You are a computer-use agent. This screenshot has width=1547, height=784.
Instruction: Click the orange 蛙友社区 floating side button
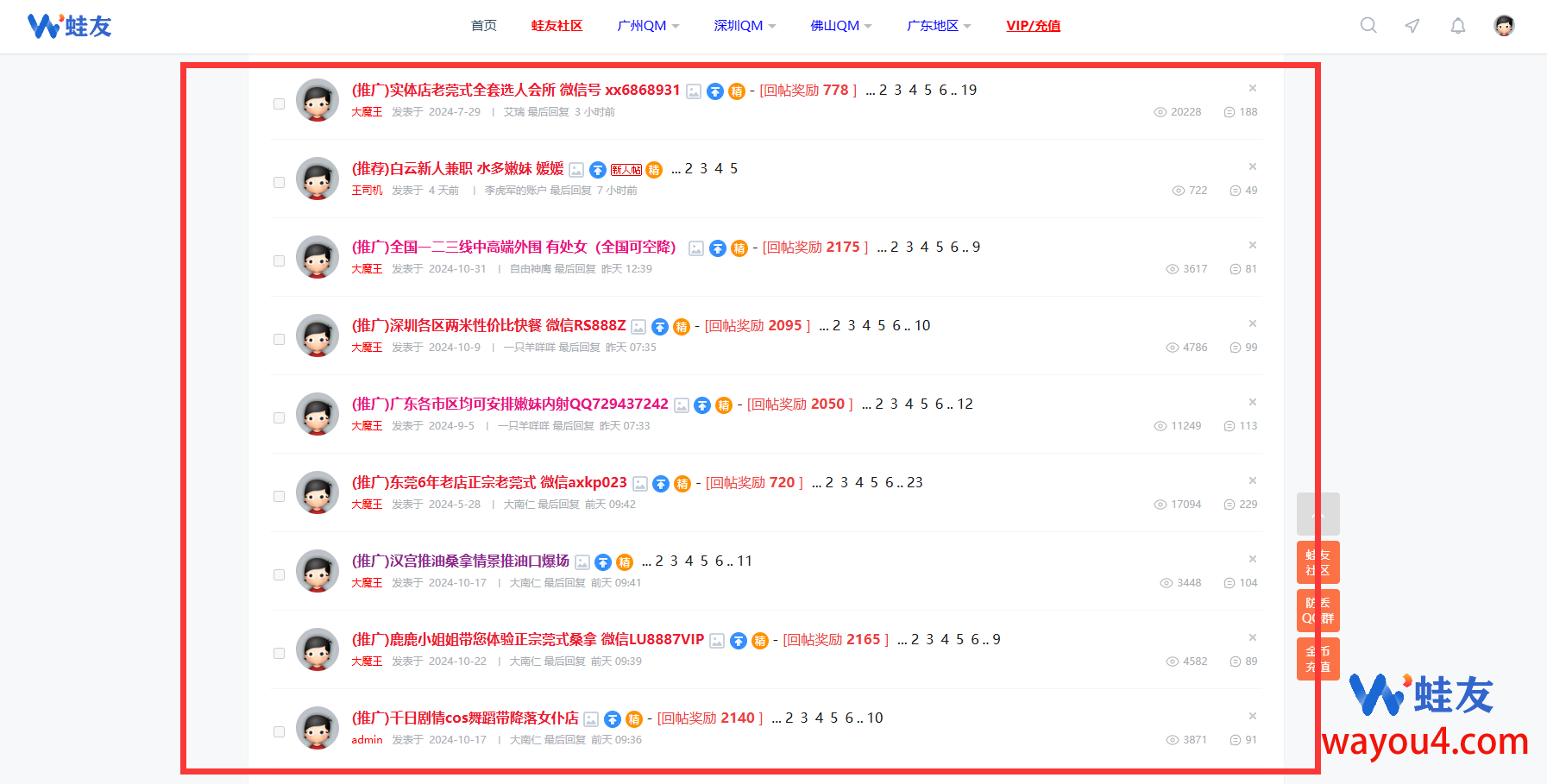pyautogui.click(x=1317, y=562)
